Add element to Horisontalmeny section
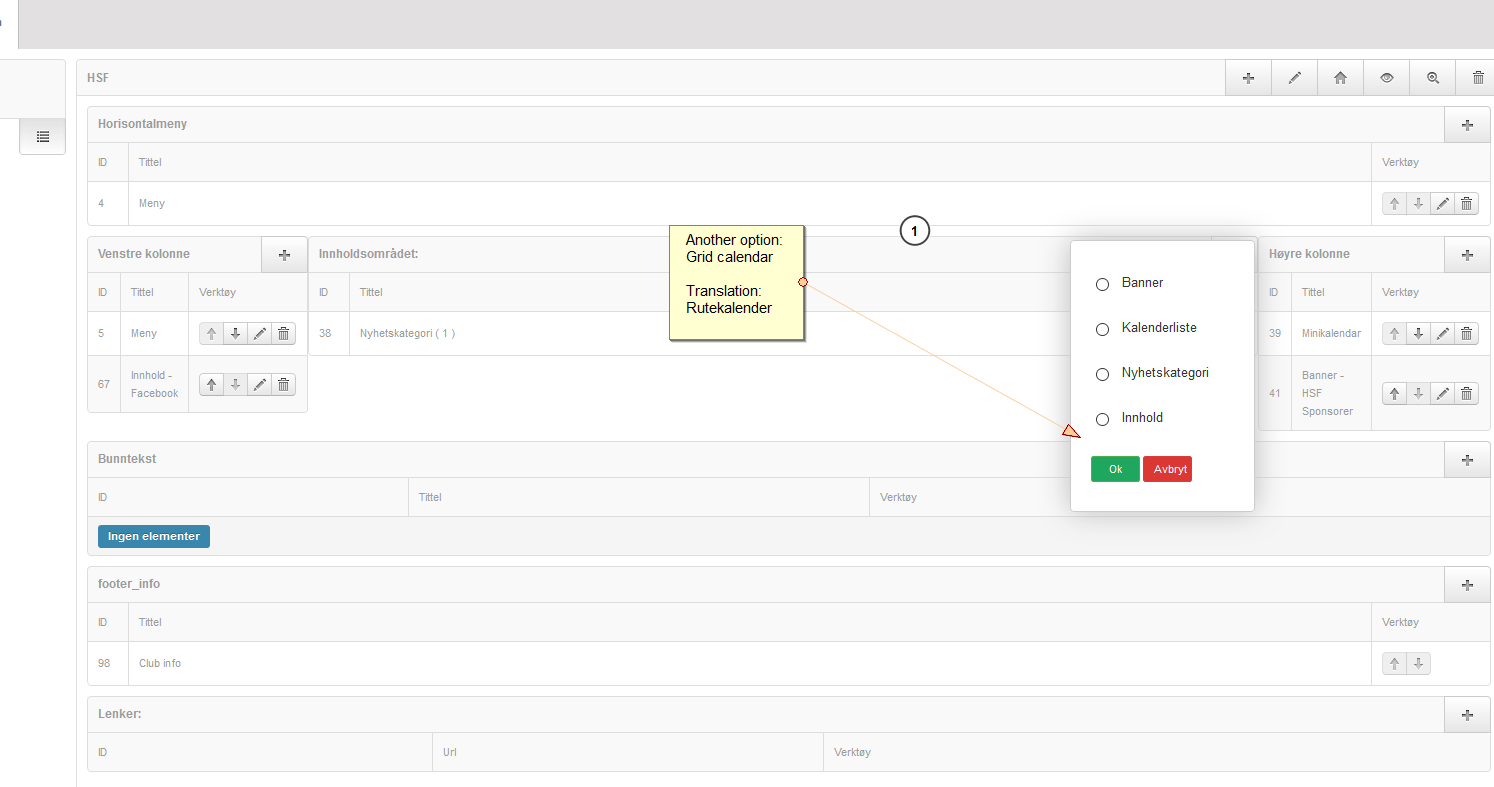This screenshot has height=787, width=1494. [x=1467, y=125]
